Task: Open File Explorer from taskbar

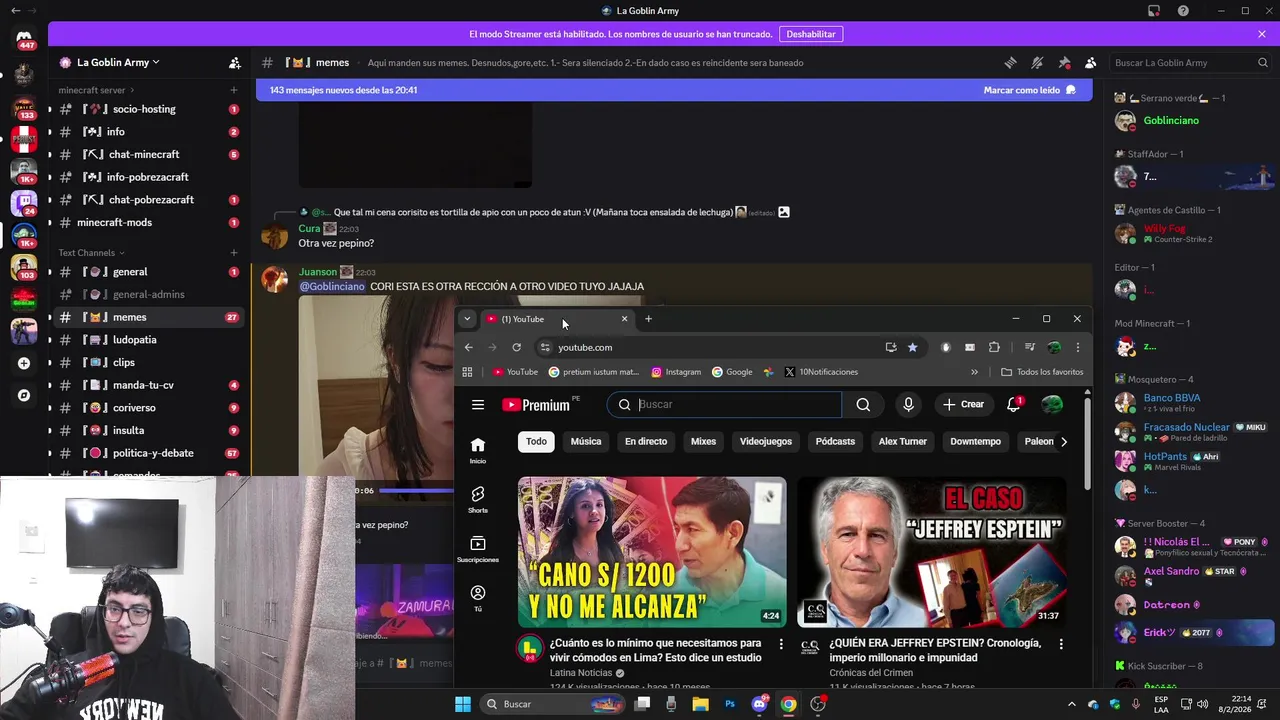Action: [x=700, y=704]
